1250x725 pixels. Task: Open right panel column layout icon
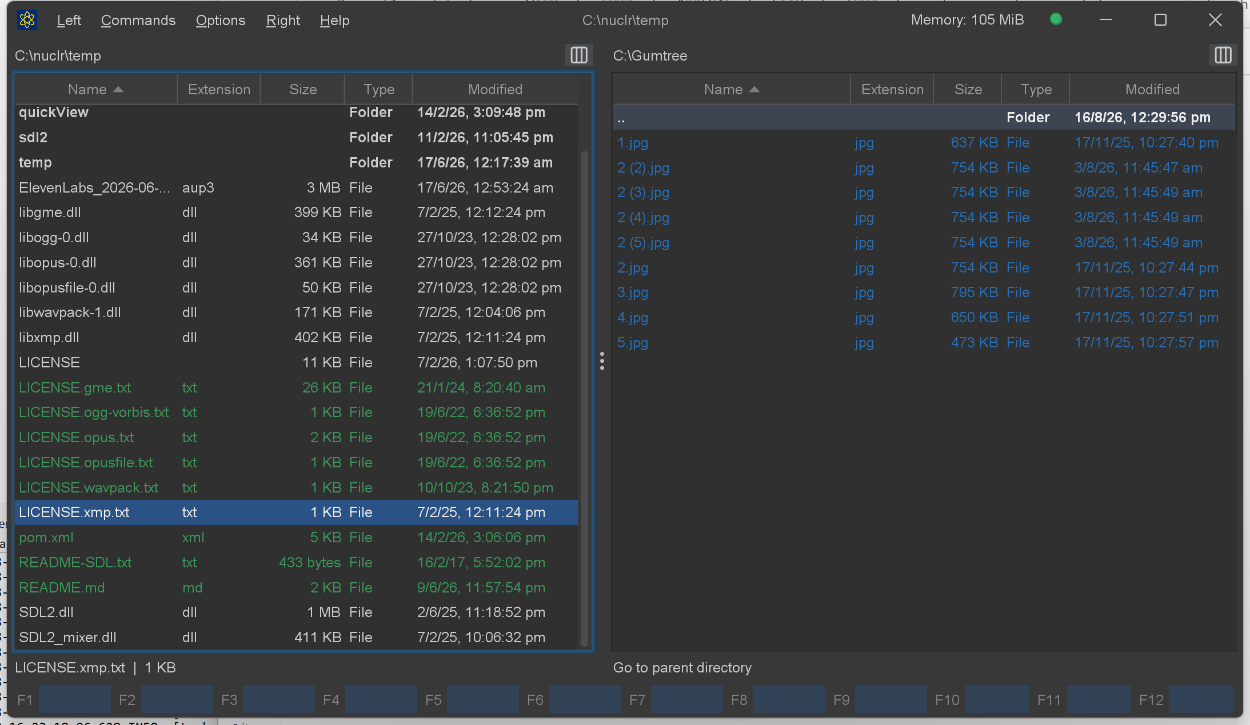pos(1223,55)
